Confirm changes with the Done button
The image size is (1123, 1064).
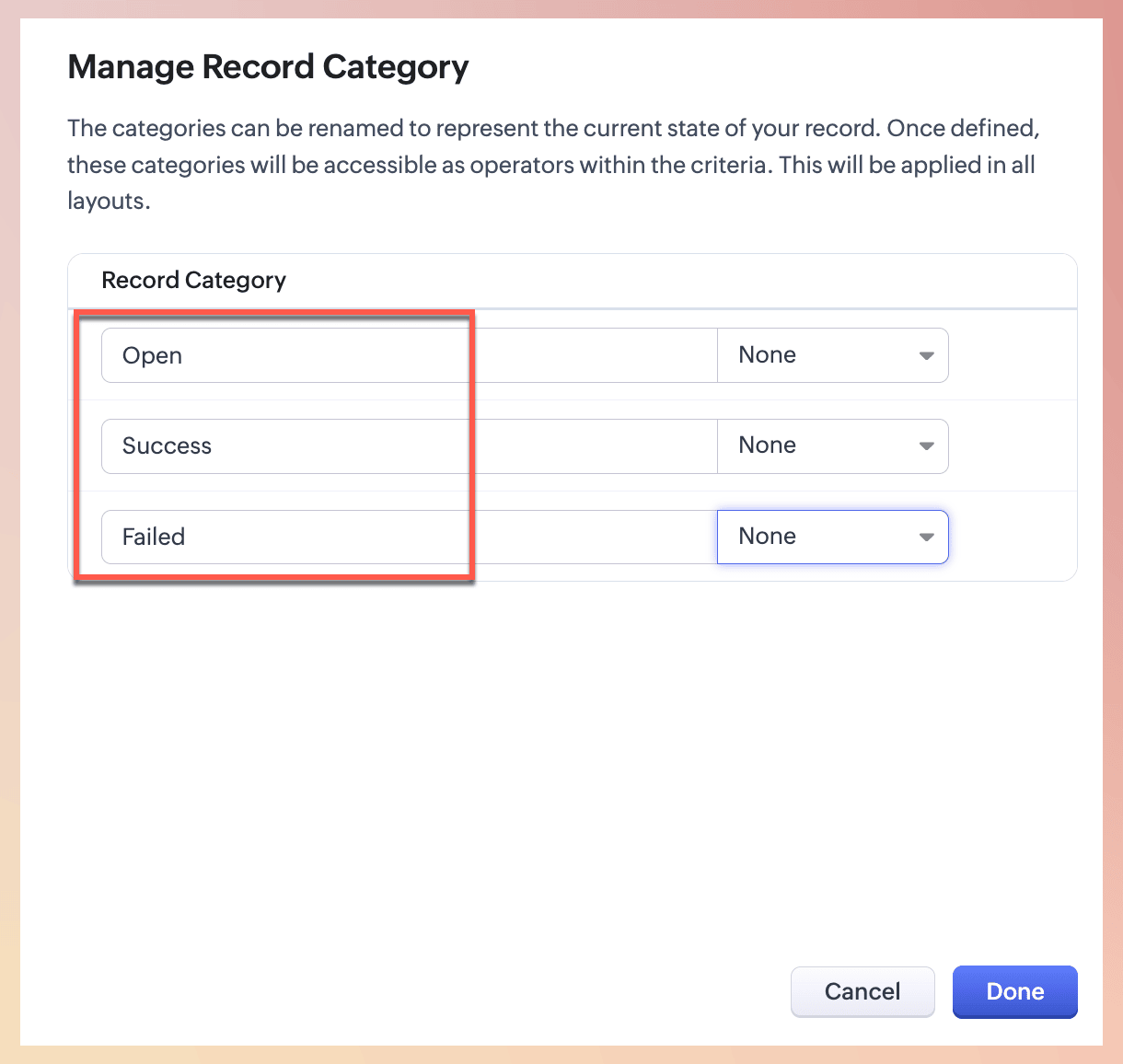(1014, 991)
